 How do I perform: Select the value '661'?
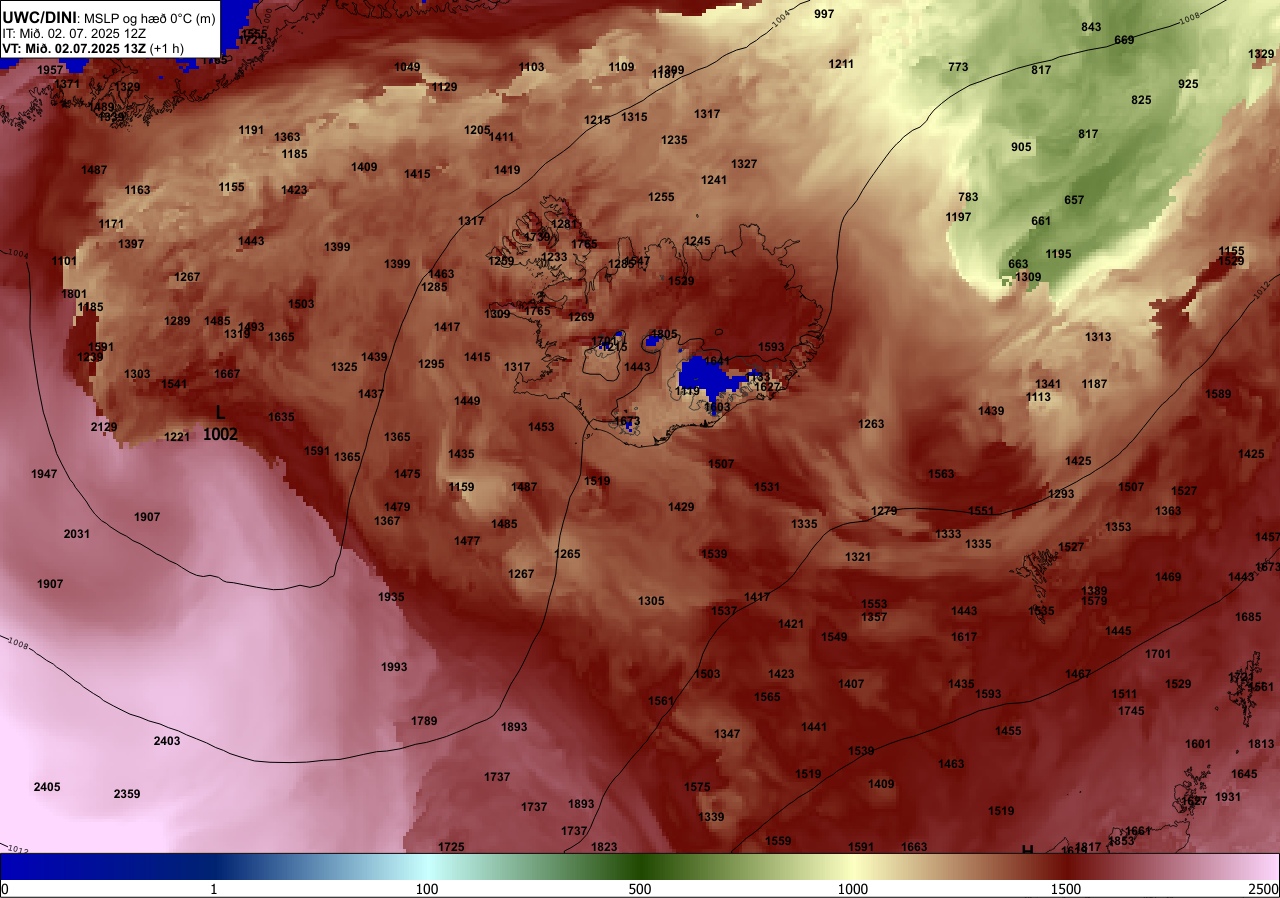1041,221
